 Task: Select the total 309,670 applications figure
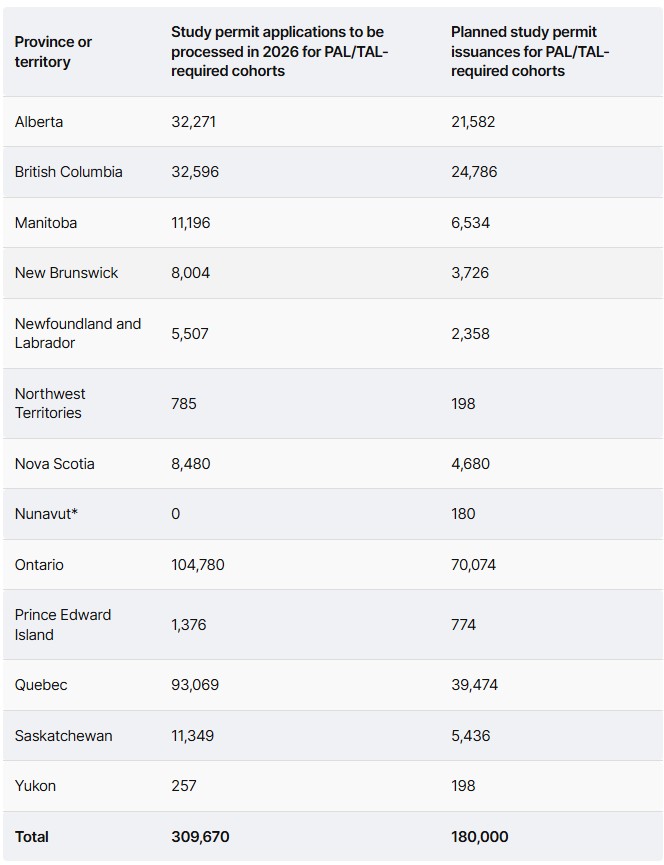(200, 837)
